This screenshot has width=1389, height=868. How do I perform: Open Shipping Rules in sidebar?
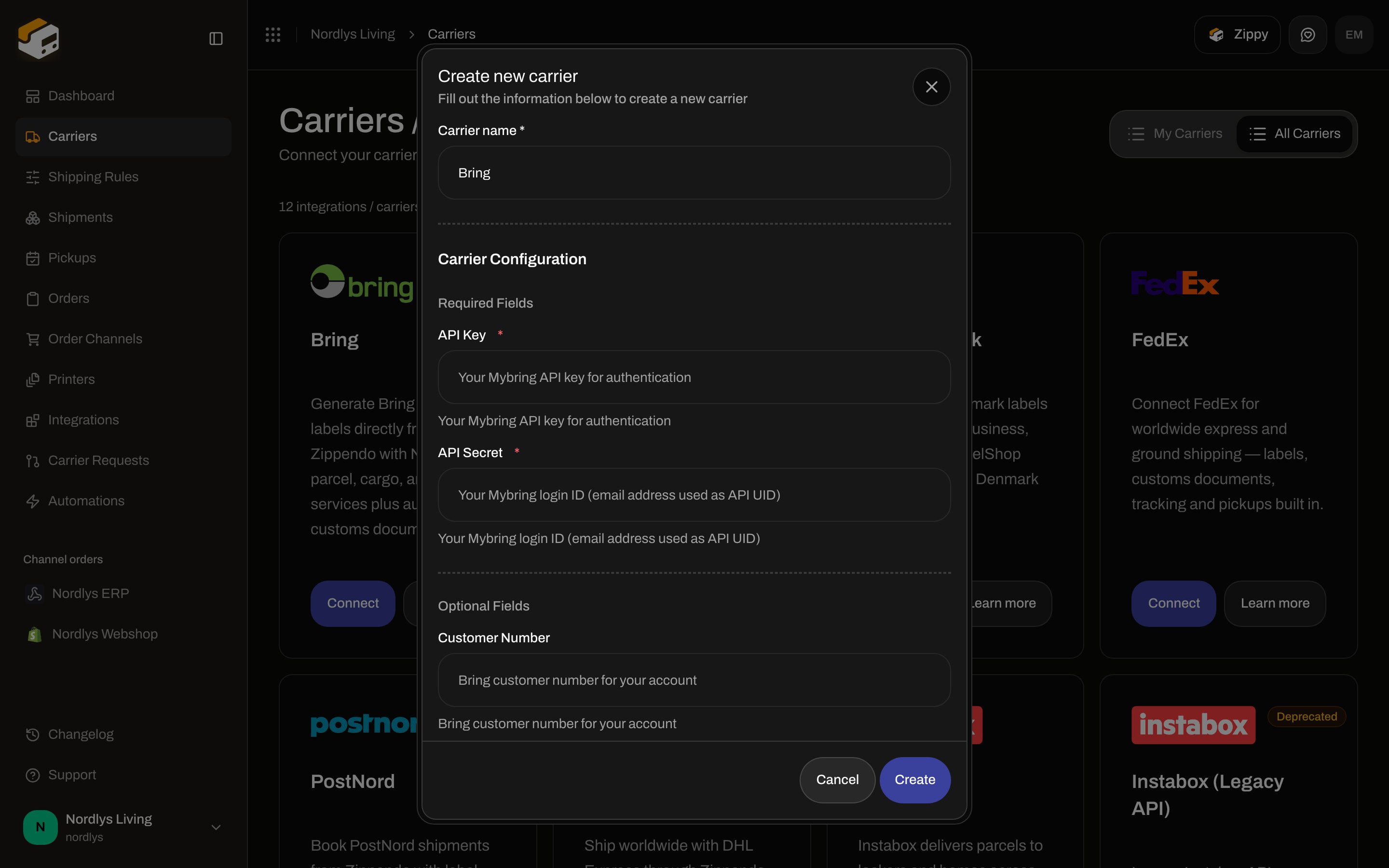coord(123,177)
